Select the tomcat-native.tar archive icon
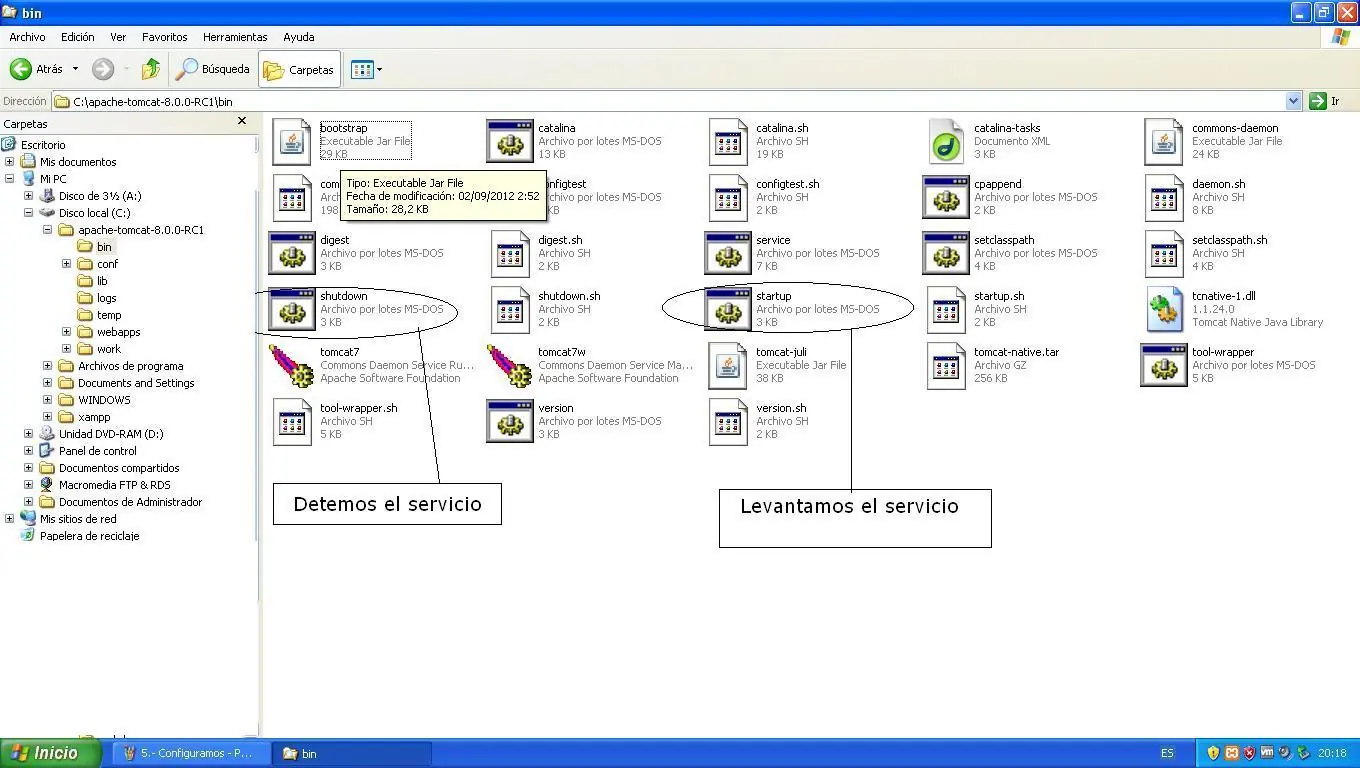Viewport: 1360px width, 768px height. 946,366
